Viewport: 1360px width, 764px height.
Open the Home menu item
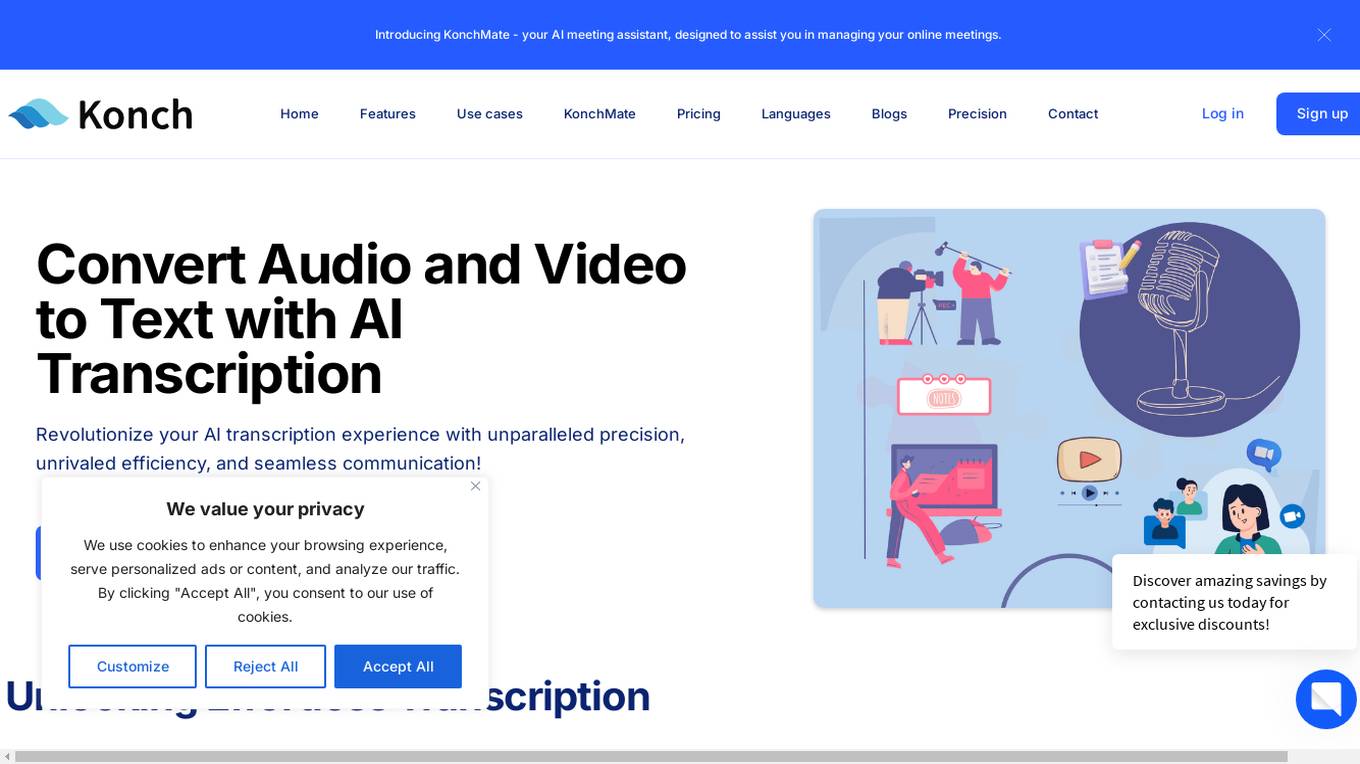click(299, 114)
